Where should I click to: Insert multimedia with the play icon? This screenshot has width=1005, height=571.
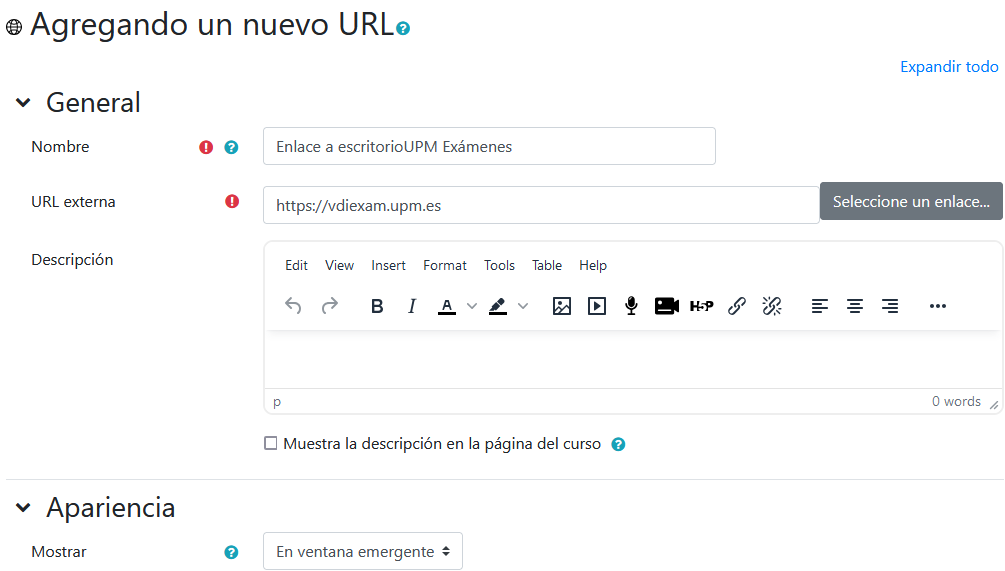(597, 306)
